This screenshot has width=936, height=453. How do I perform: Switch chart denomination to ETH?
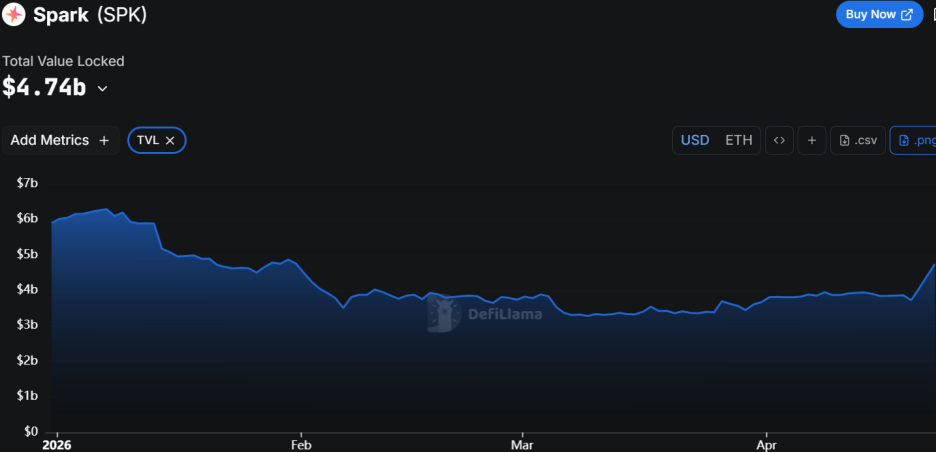tap(739, 140)
